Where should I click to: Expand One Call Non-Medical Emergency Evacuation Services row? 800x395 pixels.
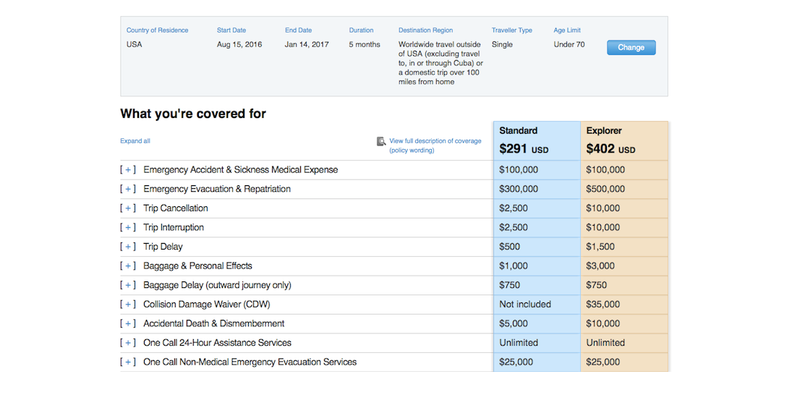128,362
